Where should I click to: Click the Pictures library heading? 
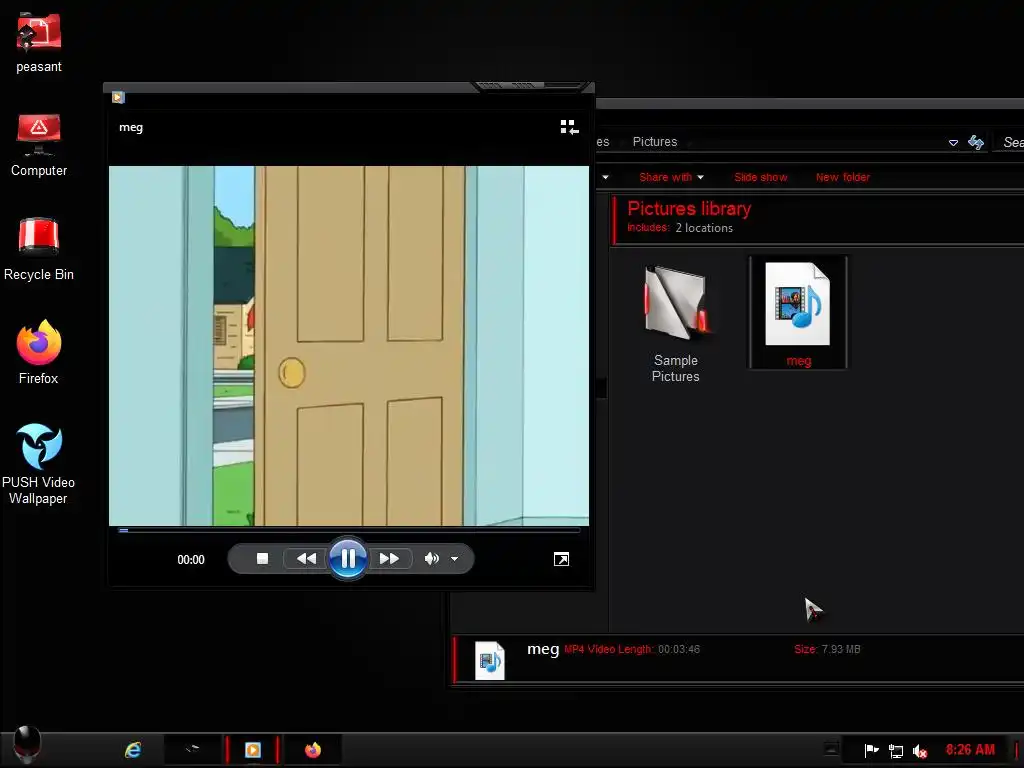689,209
